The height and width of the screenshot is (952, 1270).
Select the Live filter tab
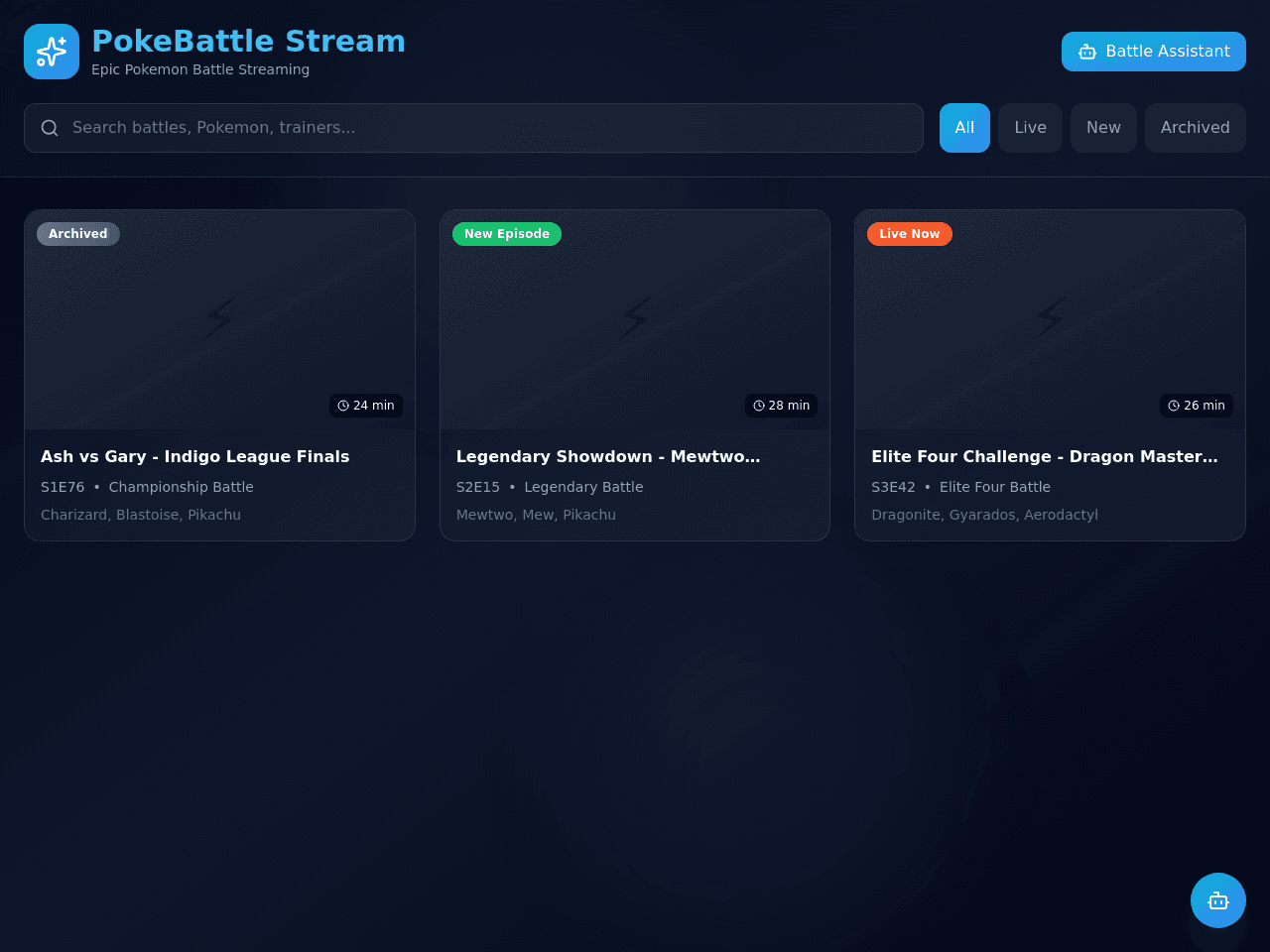click(1030, 128)
